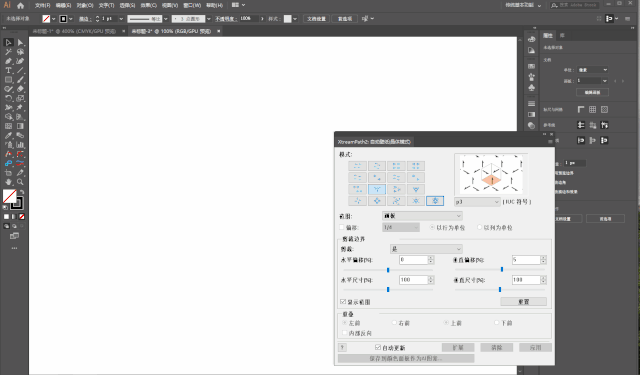Click 文档设置 button in control bar

pos(316,19)
